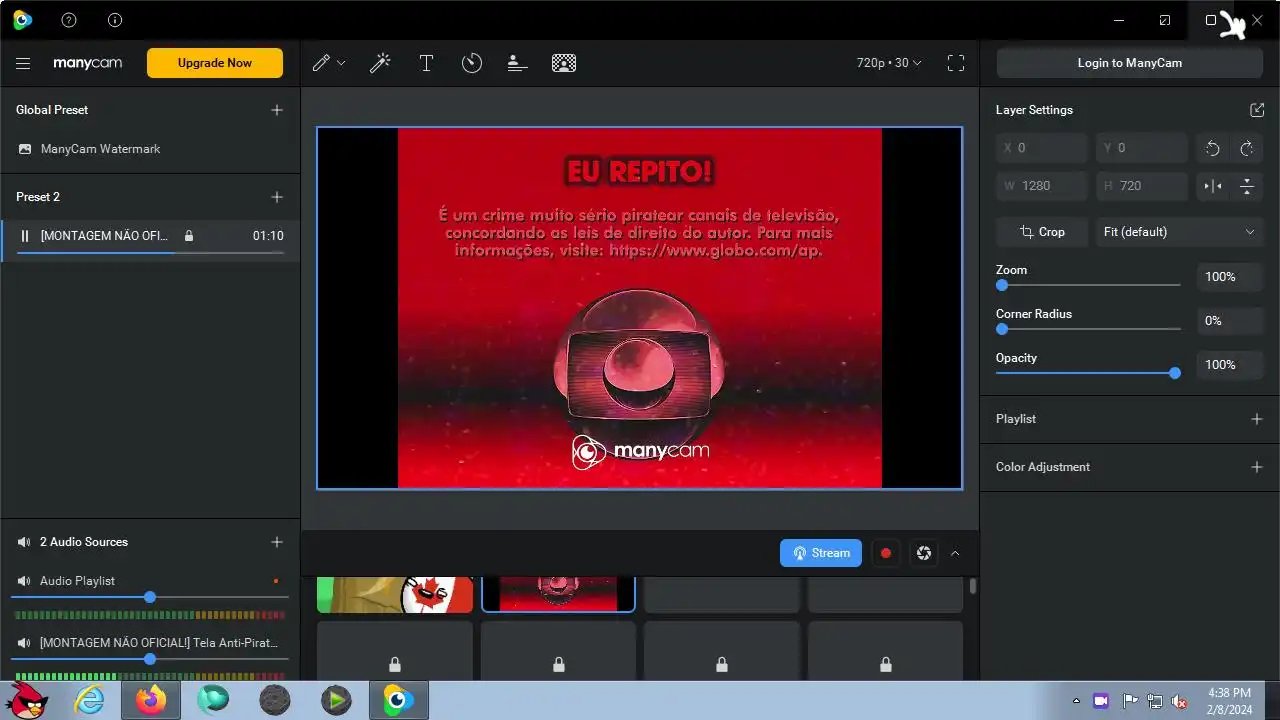
Task: Rotate layer clockwise
Action: (1247, 148)
